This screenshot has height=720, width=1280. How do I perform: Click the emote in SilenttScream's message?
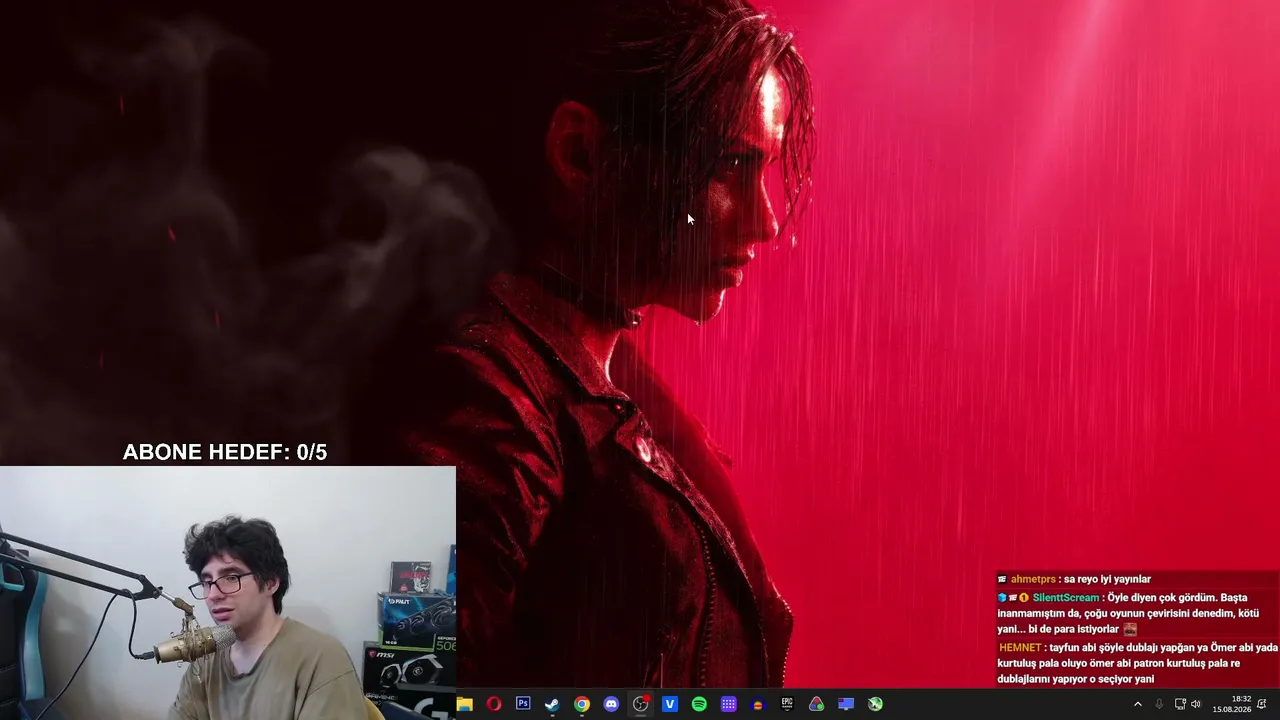tap(1130, 629)
